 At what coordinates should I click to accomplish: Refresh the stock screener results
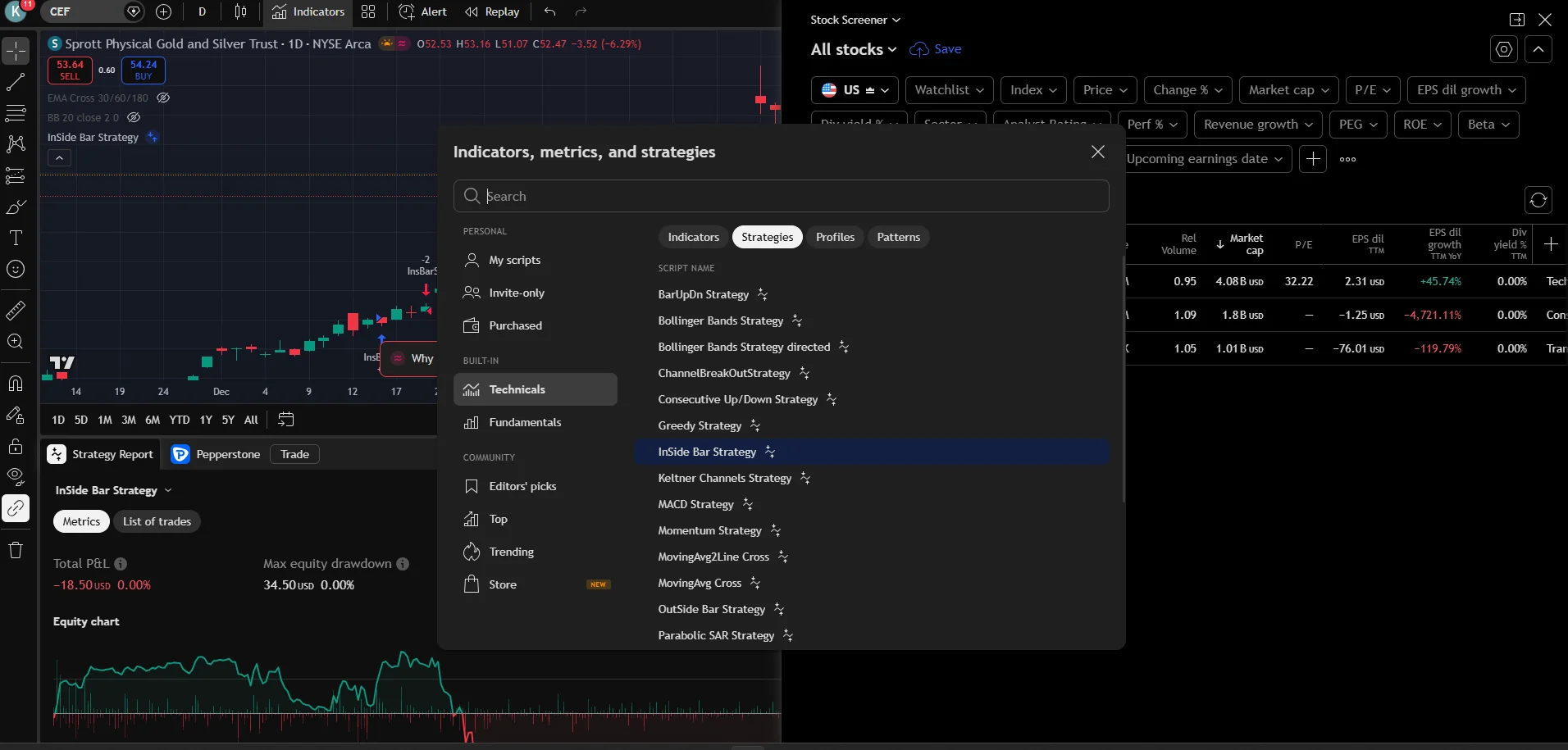coord(1538,200)
